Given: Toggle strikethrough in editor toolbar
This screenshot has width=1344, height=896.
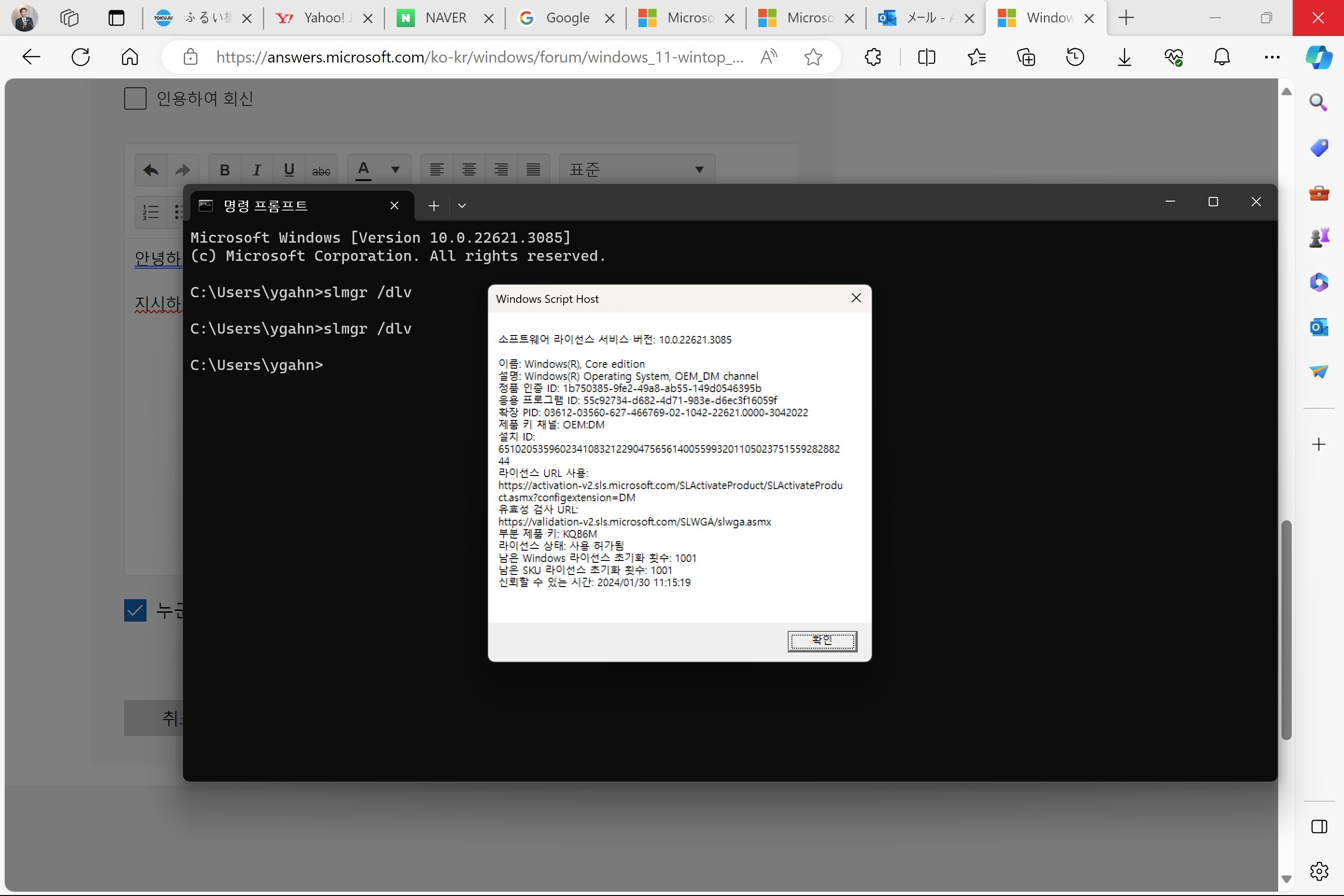Looking at the screenshot, I should [321, 170].
